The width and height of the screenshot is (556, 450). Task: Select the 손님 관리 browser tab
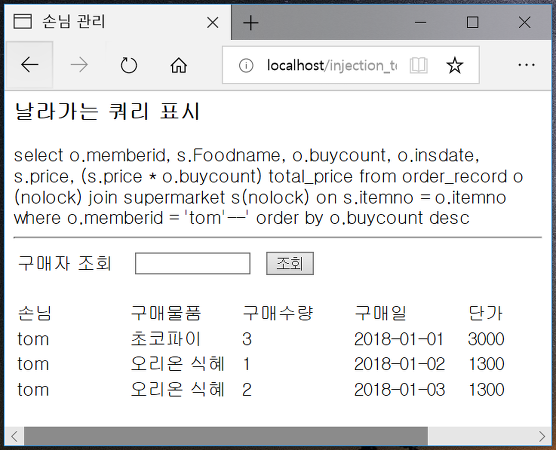pyautogui.click(x=118, y=22)
